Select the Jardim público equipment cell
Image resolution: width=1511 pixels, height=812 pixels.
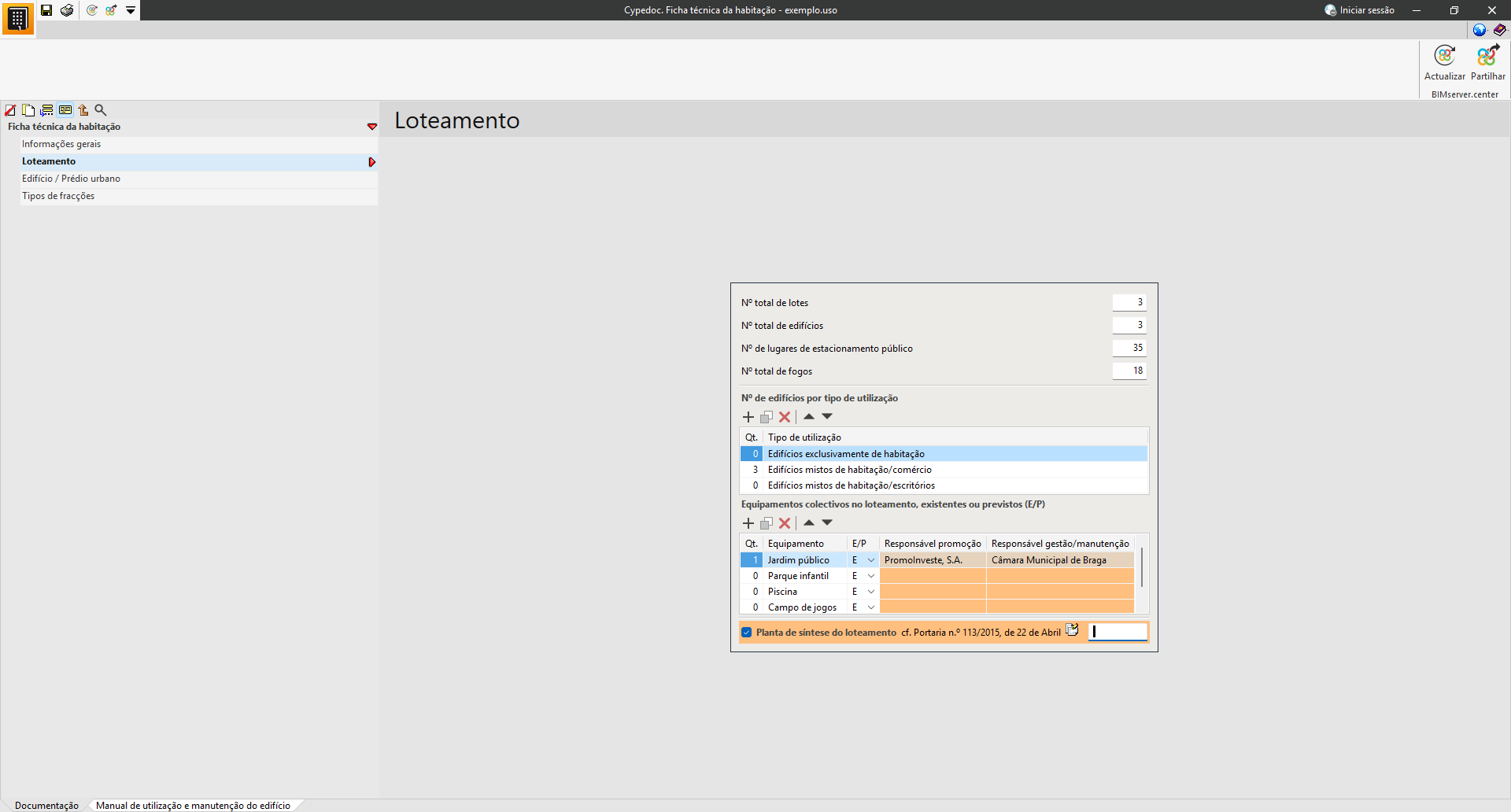805,560
